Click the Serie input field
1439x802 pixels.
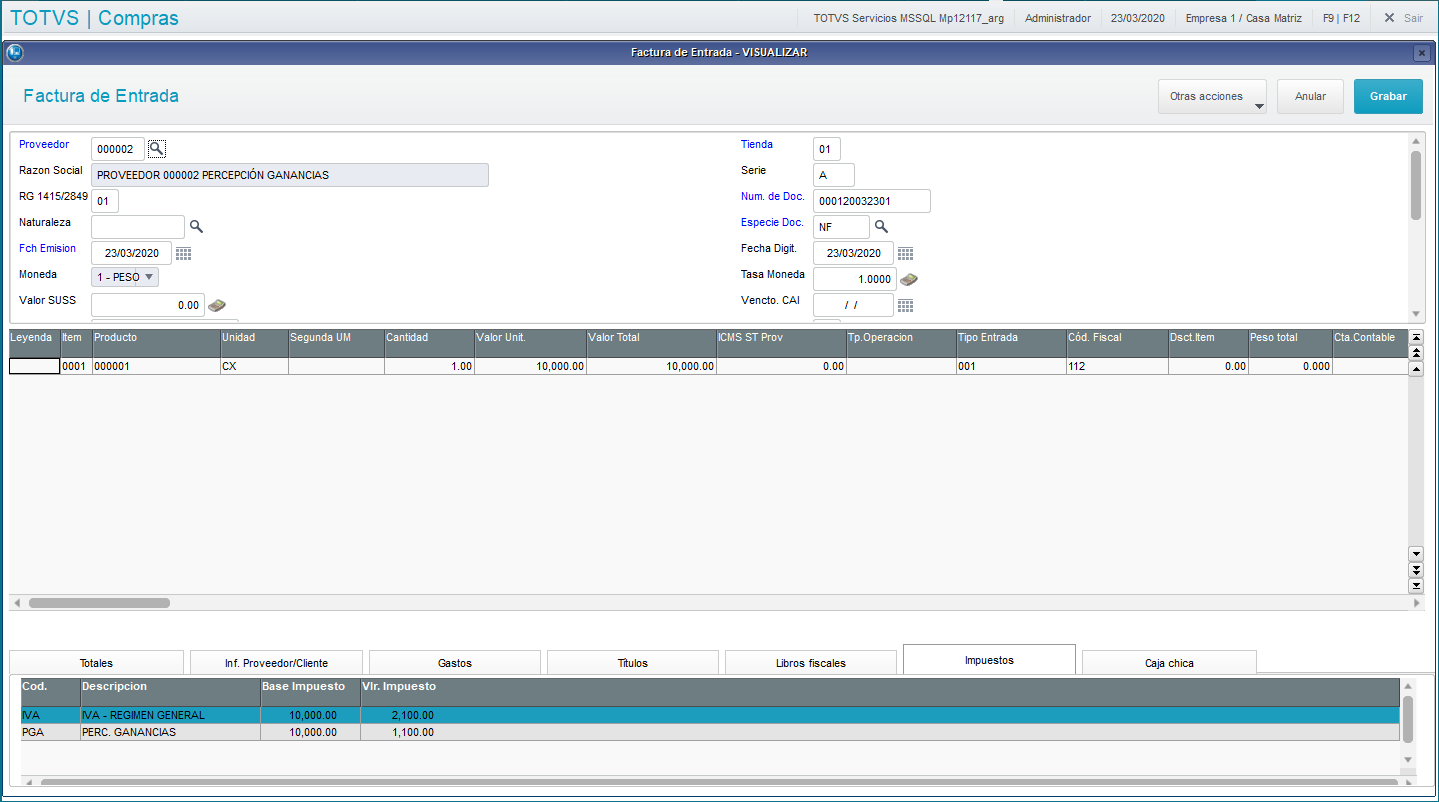834,175
